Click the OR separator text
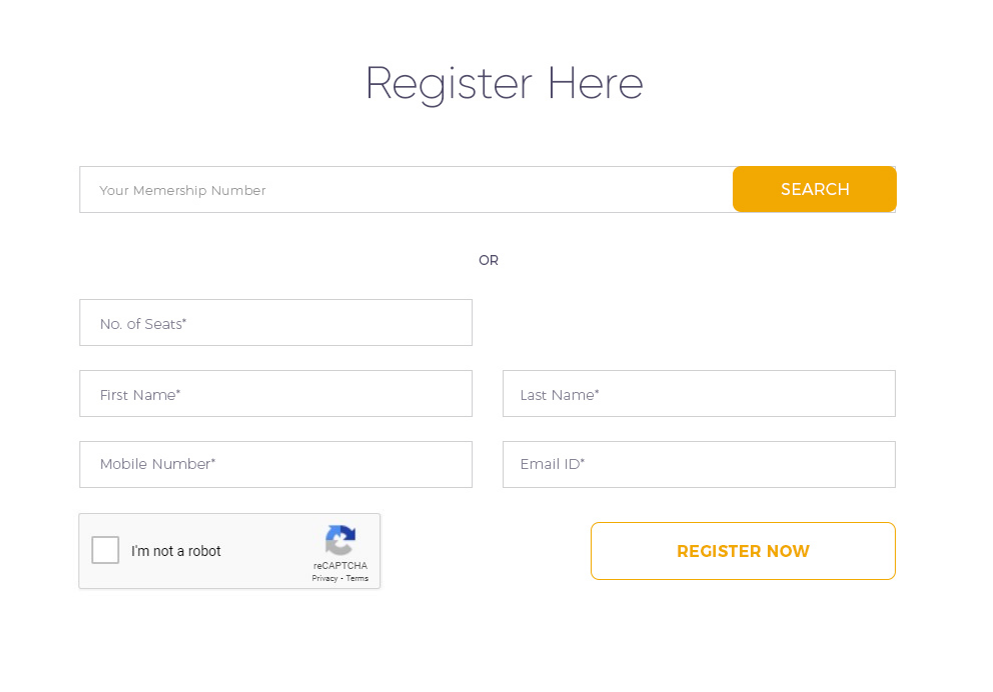Image resolution: width=993 pixels, height=692 pixels. (x=488, y=260)
